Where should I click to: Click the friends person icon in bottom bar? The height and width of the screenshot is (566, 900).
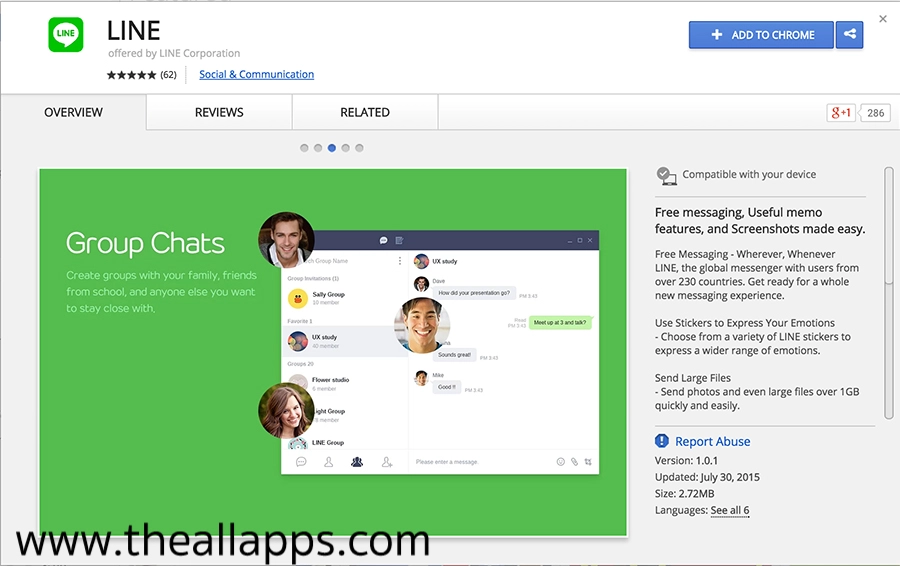click(328, 462)
